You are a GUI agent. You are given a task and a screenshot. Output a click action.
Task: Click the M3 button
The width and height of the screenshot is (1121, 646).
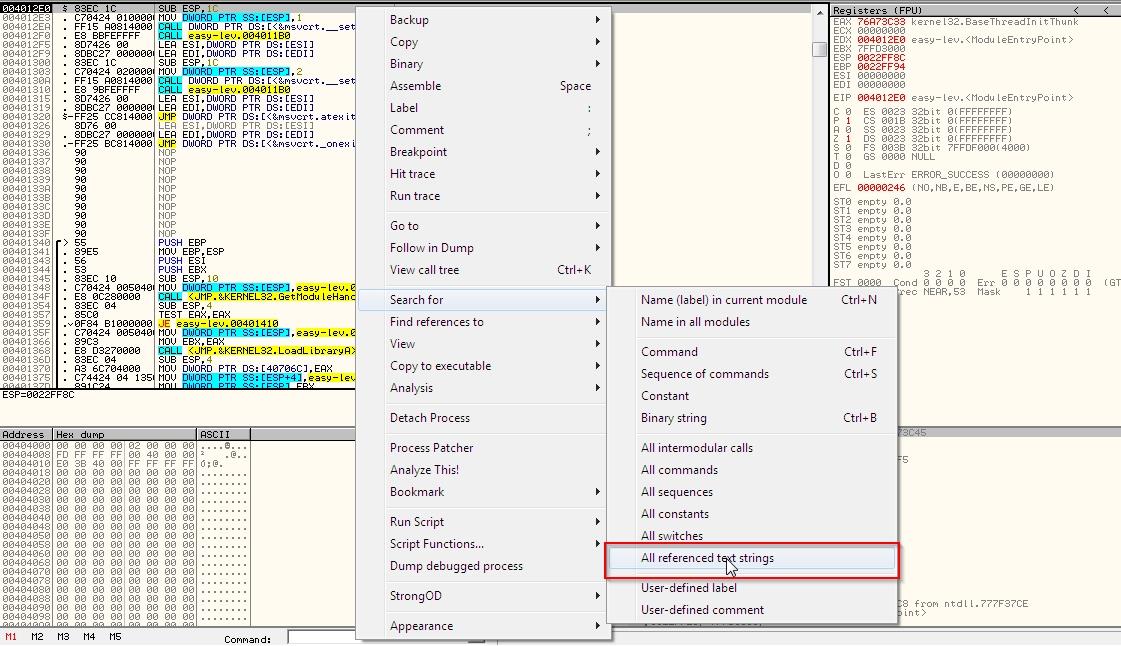pos(63,637)
